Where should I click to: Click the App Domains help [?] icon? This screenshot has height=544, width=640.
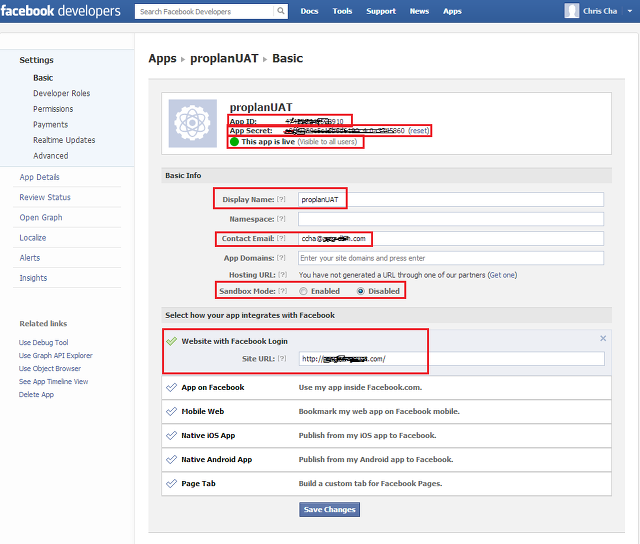(x=281, y=258)
